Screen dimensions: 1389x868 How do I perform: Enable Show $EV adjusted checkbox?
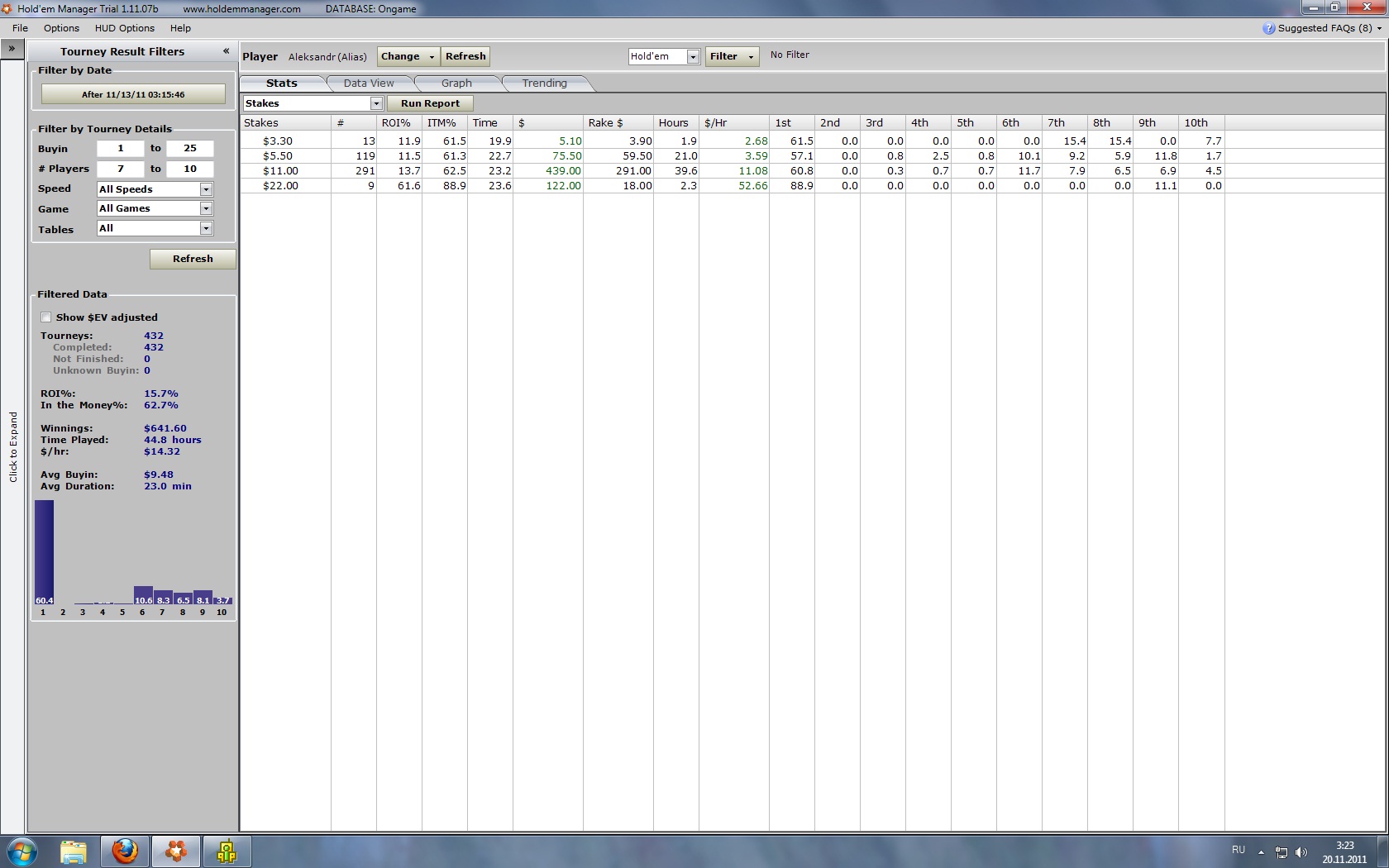point(46,317)
